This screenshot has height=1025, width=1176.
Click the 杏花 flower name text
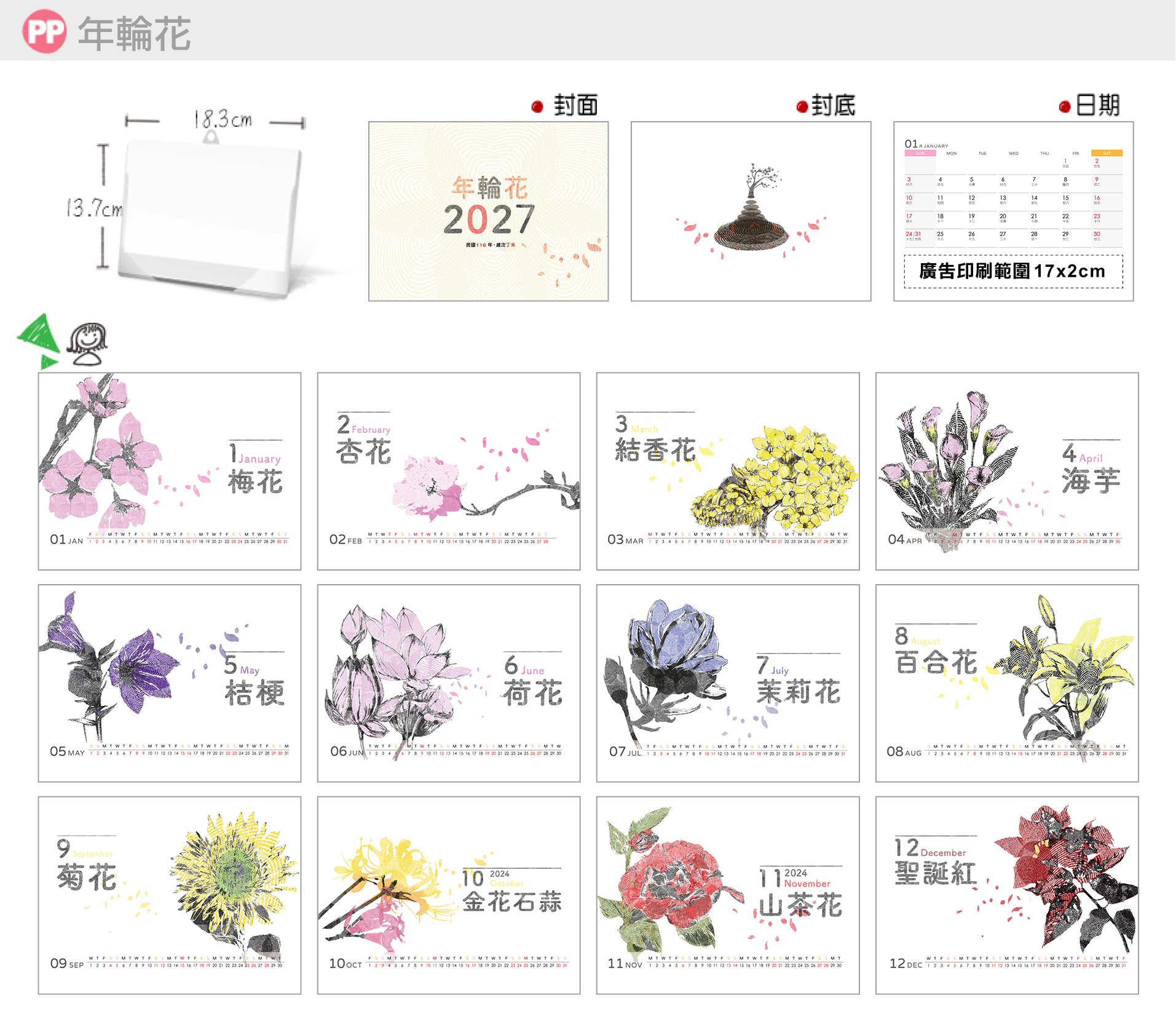coord(363,452)
